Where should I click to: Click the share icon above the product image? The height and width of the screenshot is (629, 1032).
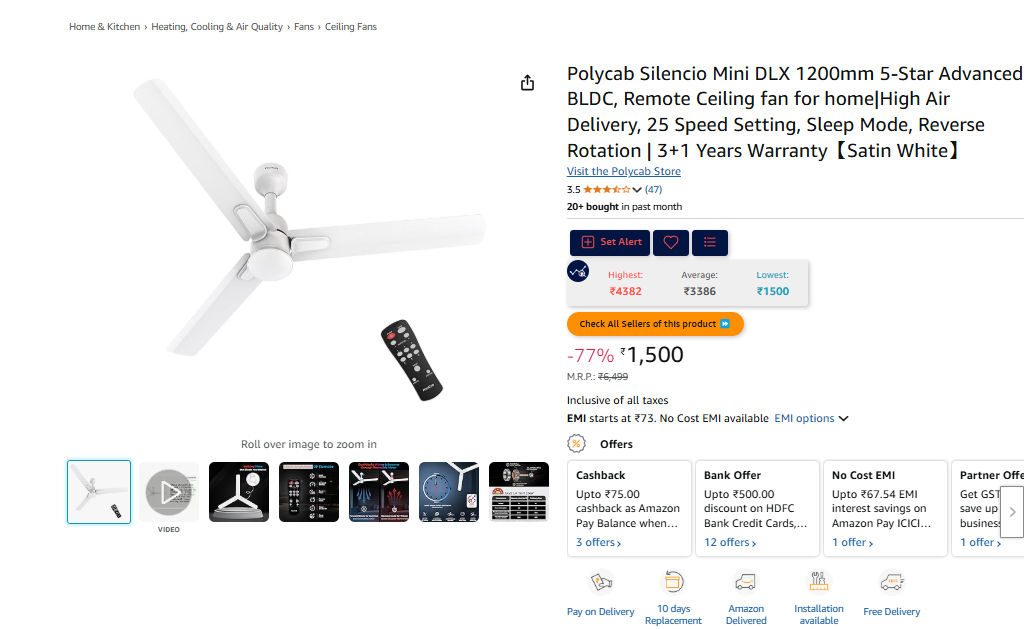point(528,83)
